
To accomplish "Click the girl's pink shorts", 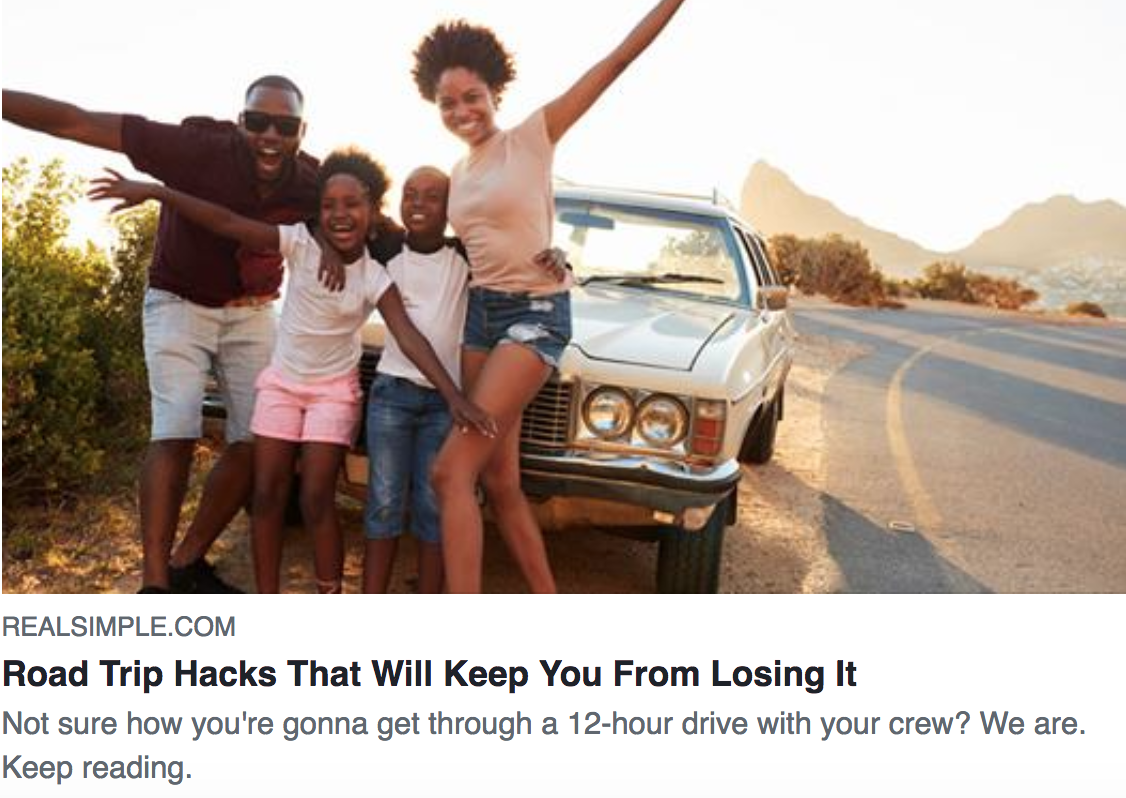I will point(307,405).
